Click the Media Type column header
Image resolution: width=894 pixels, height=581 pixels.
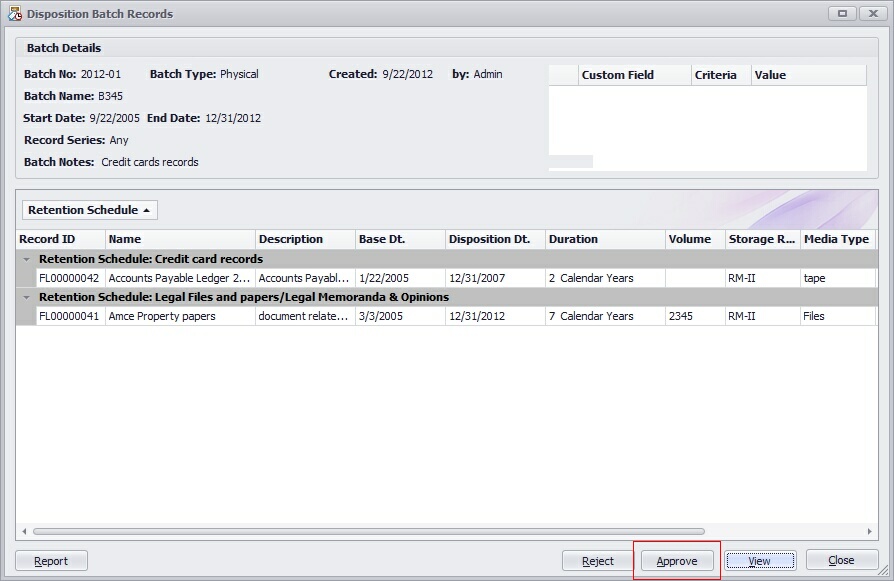(836, 239)
